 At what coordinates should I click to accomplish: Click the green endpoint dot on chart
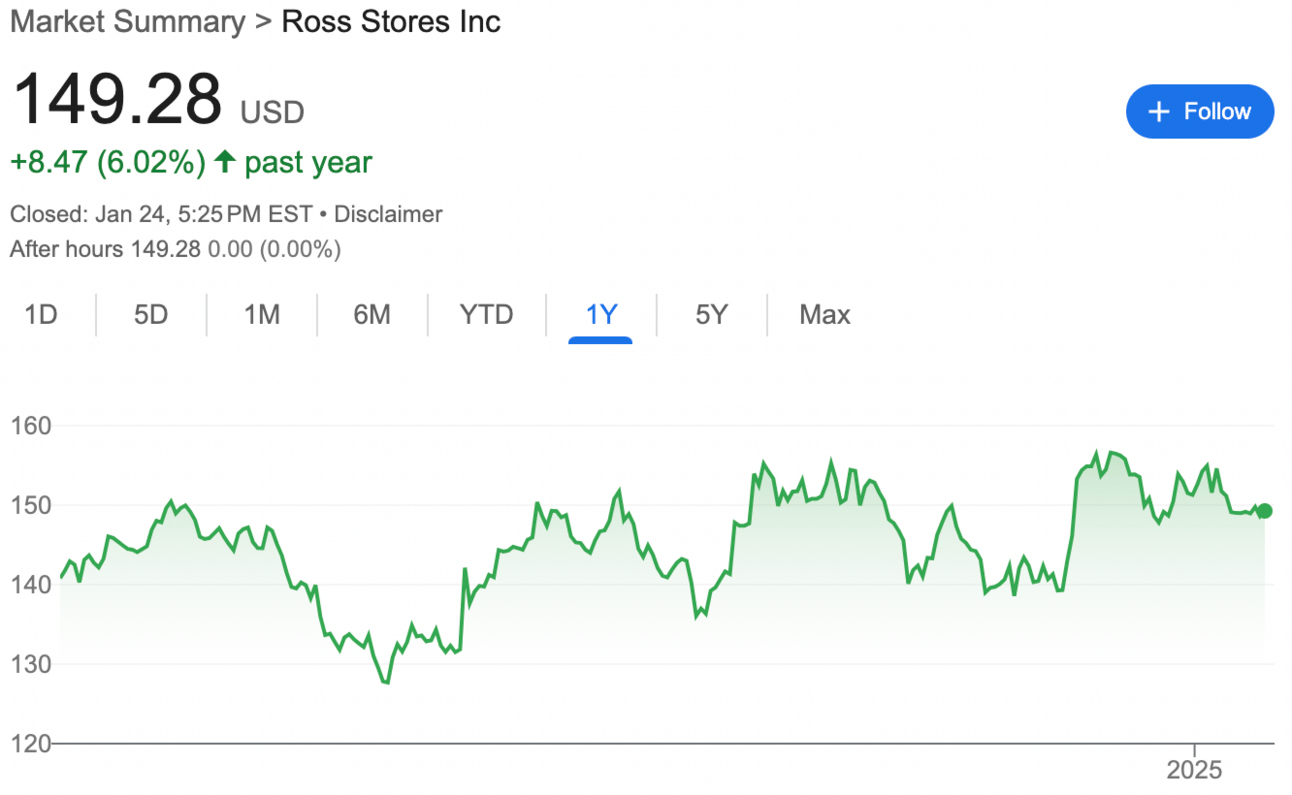[1265, 511]
